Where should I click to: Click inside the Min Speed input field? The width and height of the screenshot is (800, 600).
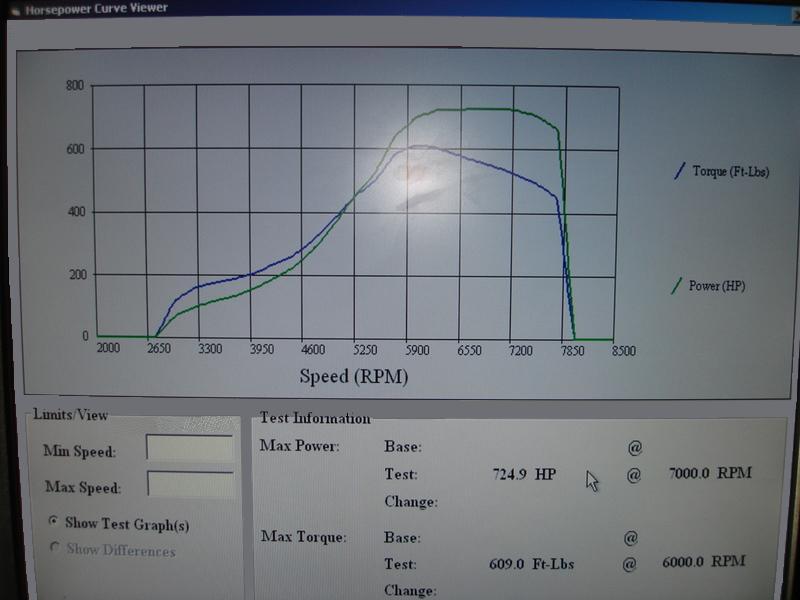pos(189,447)
